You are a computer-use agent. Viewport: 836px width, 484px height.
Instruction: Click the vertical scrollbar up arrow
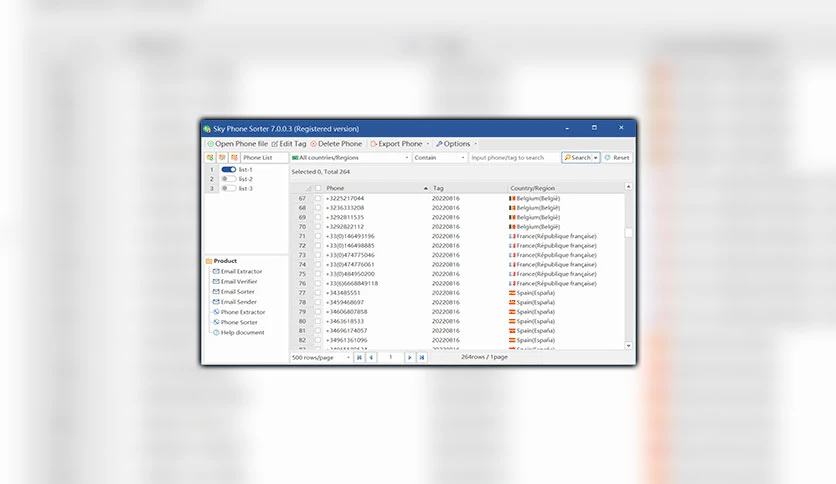629,187
